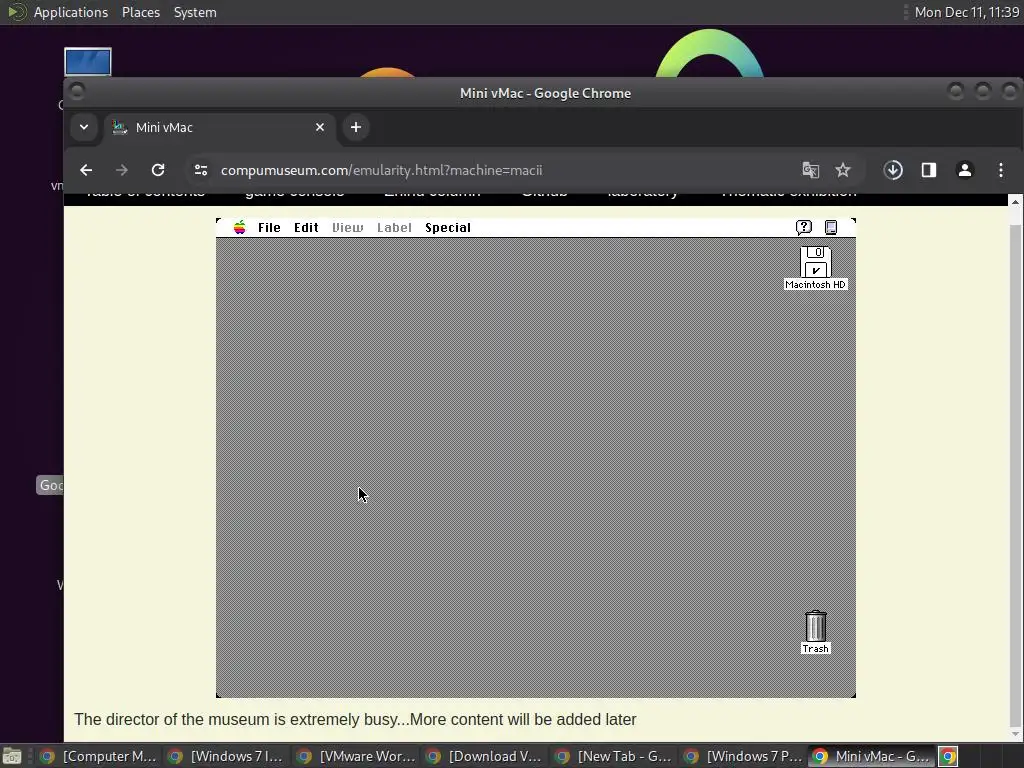
Task: Expand the tab search dropdown arrow
Action: coord(84,127)
